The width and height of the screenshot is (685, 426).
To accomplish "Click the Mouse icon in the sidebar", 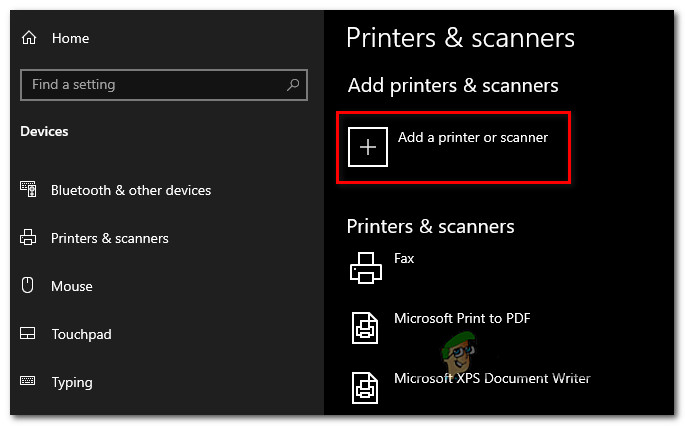I will click(29, 286).
